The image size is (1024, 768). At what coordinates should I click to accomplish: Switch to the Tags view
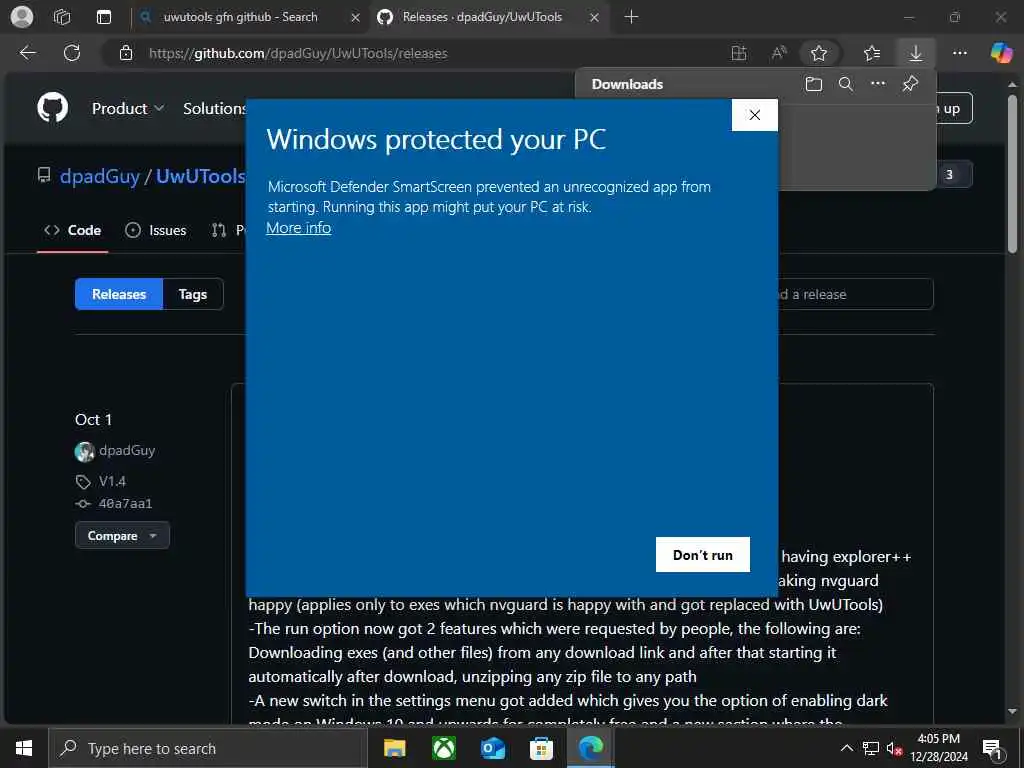pyautogui.click(x=193, y=294)
